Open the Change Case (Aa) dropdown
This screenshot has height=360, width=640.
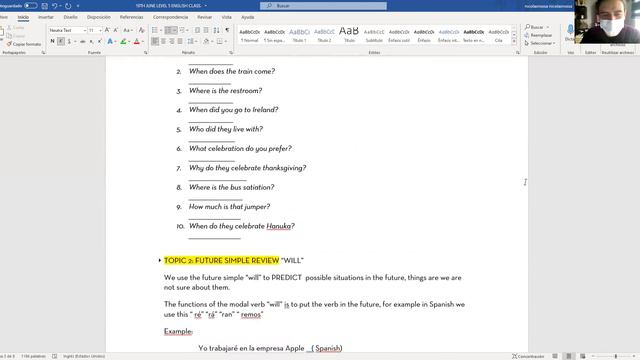[127, 30]
